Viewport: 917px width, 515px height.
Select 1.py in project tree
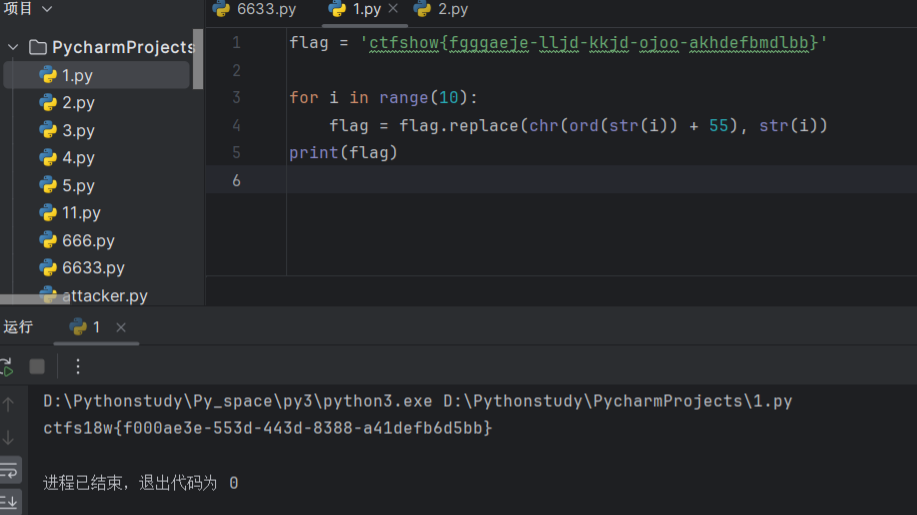pyautogui.click(x=96, y=75)
